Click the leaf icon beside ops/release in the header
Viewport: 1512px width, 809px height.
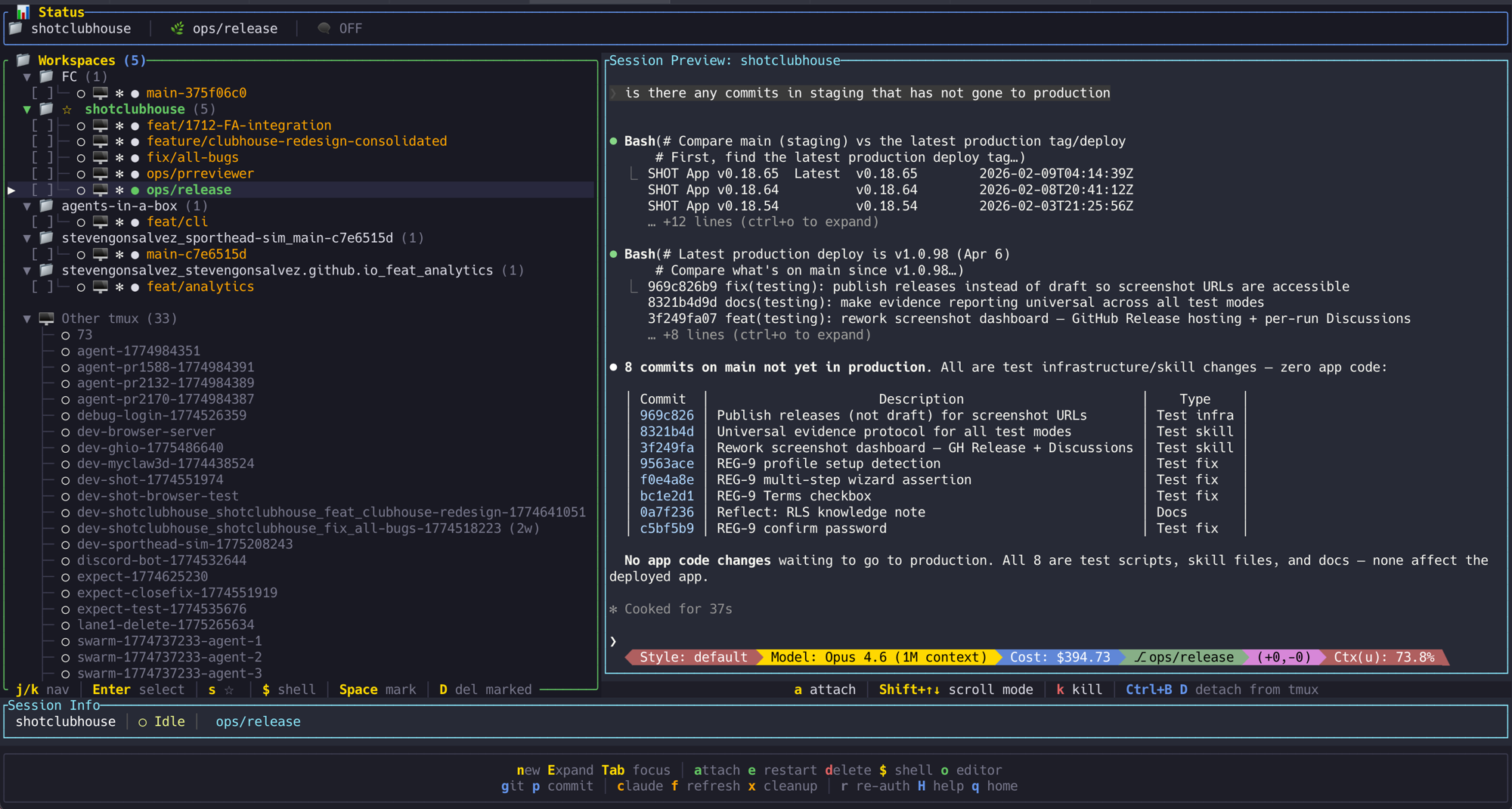[177, 27]
